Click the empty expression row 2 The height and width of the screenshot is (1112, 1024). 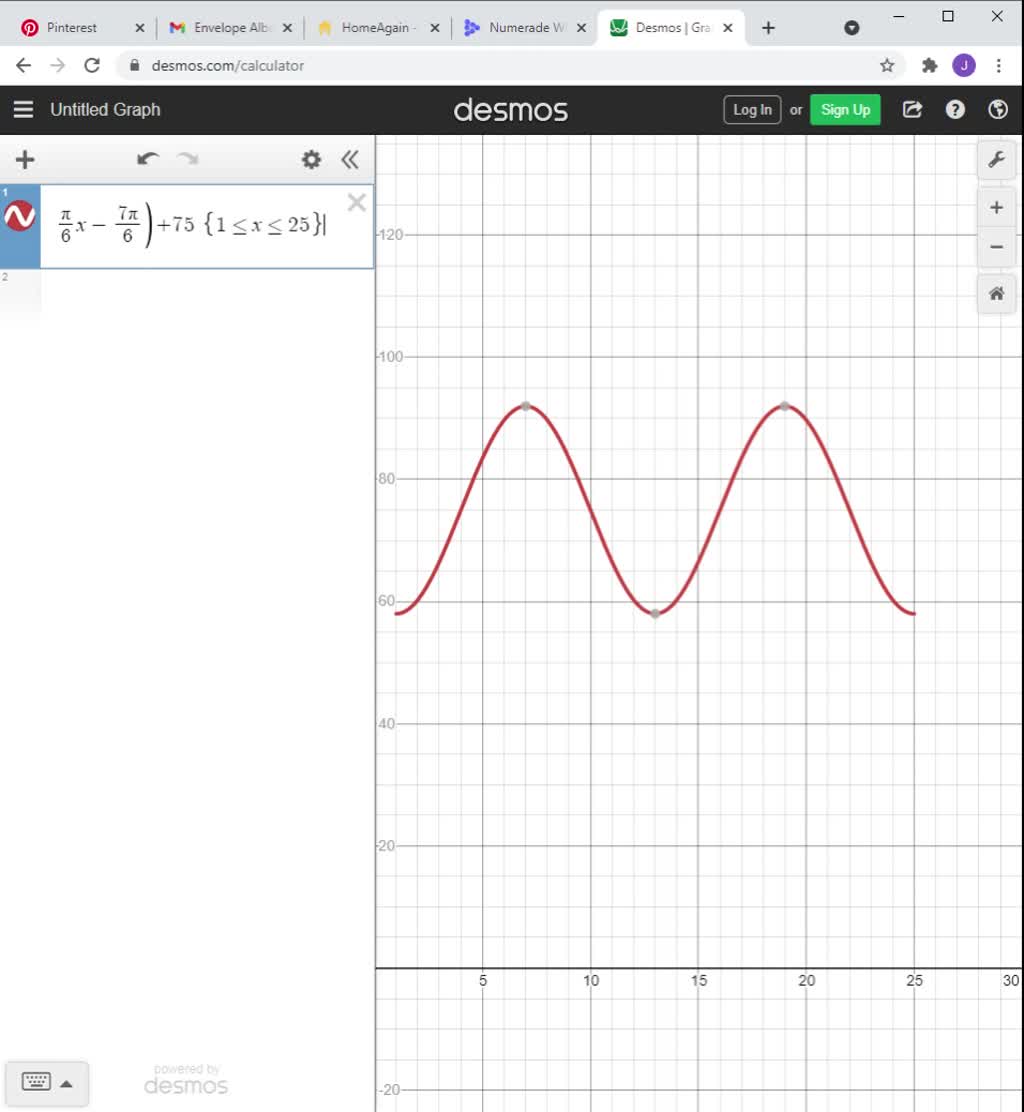pos(200,295)
